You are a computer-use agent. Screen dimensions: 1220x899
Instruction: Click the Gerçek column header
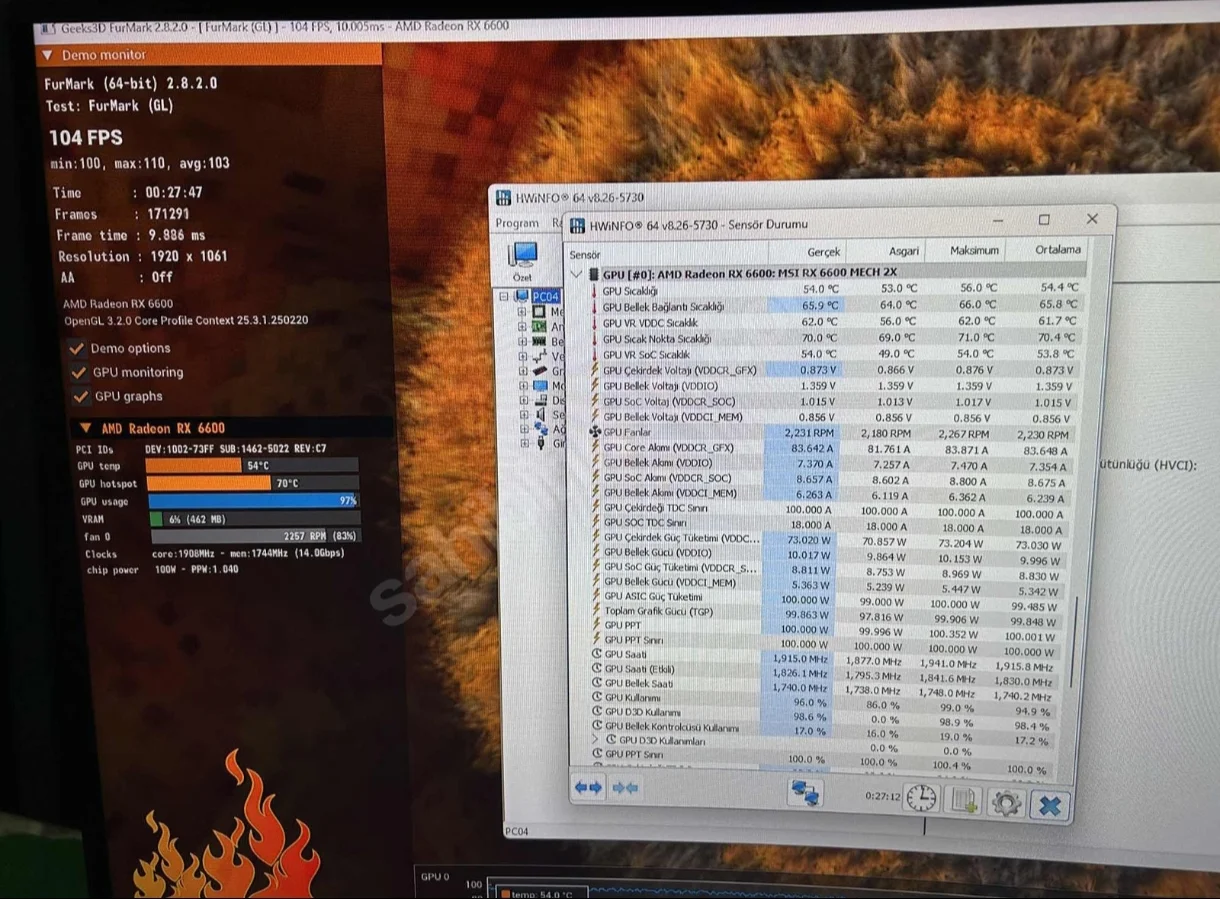tap(824, 252)
